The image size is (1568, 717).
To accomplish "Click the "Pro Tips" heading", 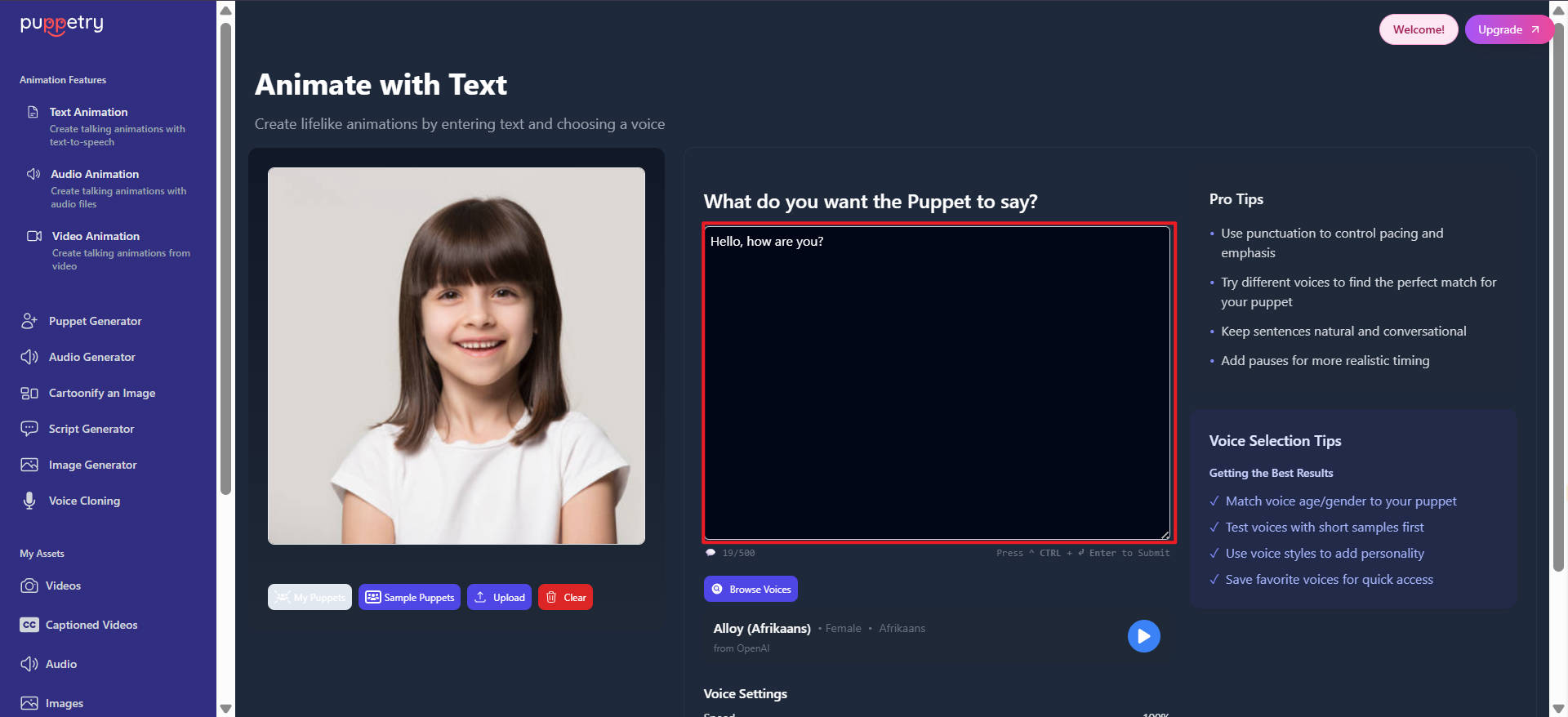I will point(1236,199).
